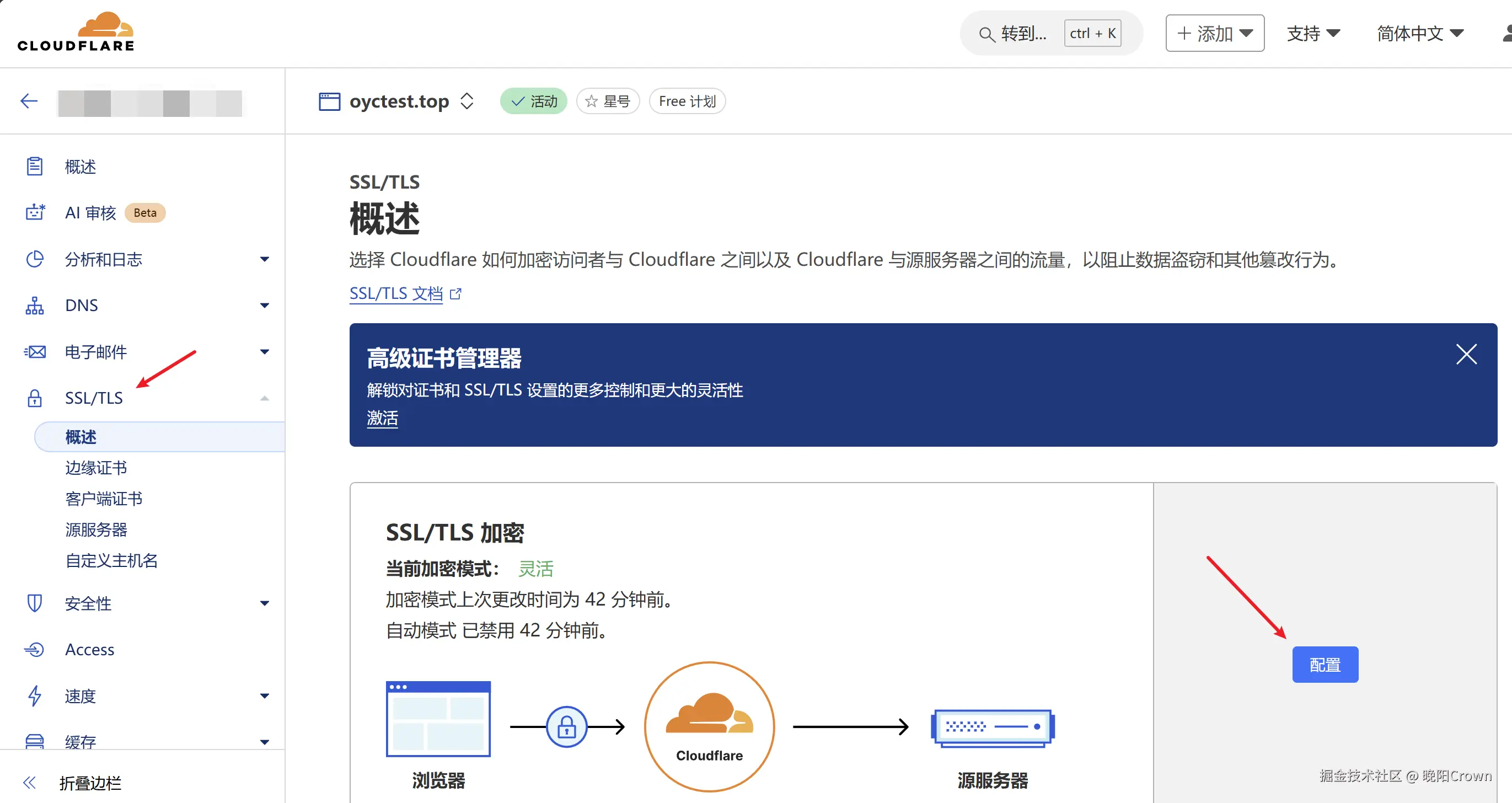
Task: Click the AI 审核 robot icon
Action: [35, 212]
